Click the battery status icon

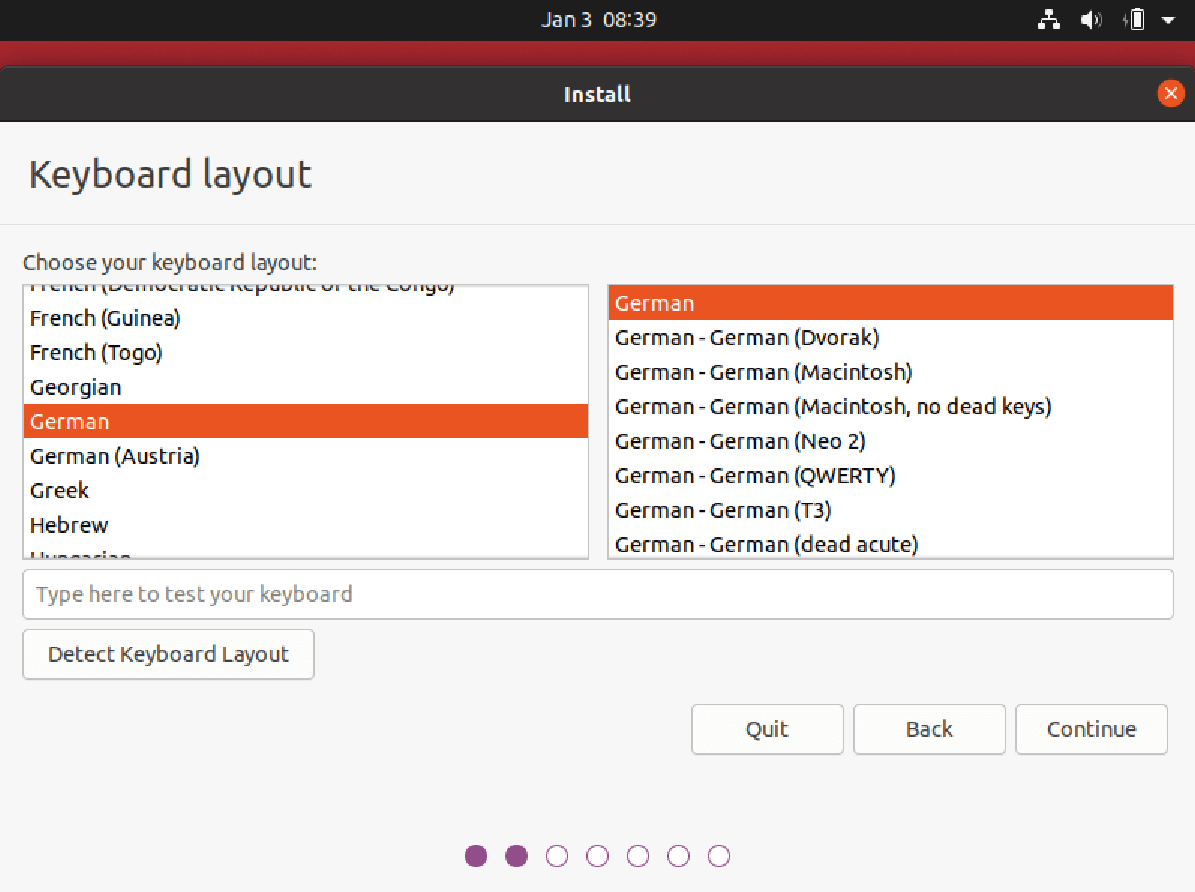(x=1135, y=20)
